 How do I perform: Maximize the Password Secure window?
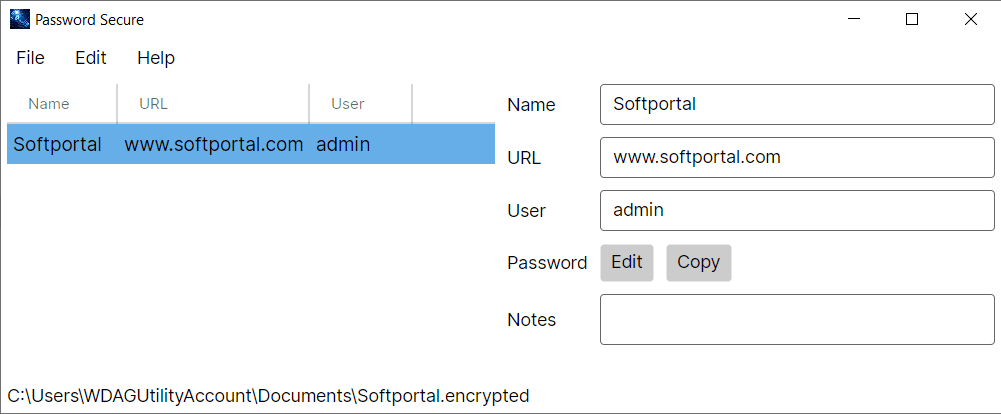click(911, 19)
